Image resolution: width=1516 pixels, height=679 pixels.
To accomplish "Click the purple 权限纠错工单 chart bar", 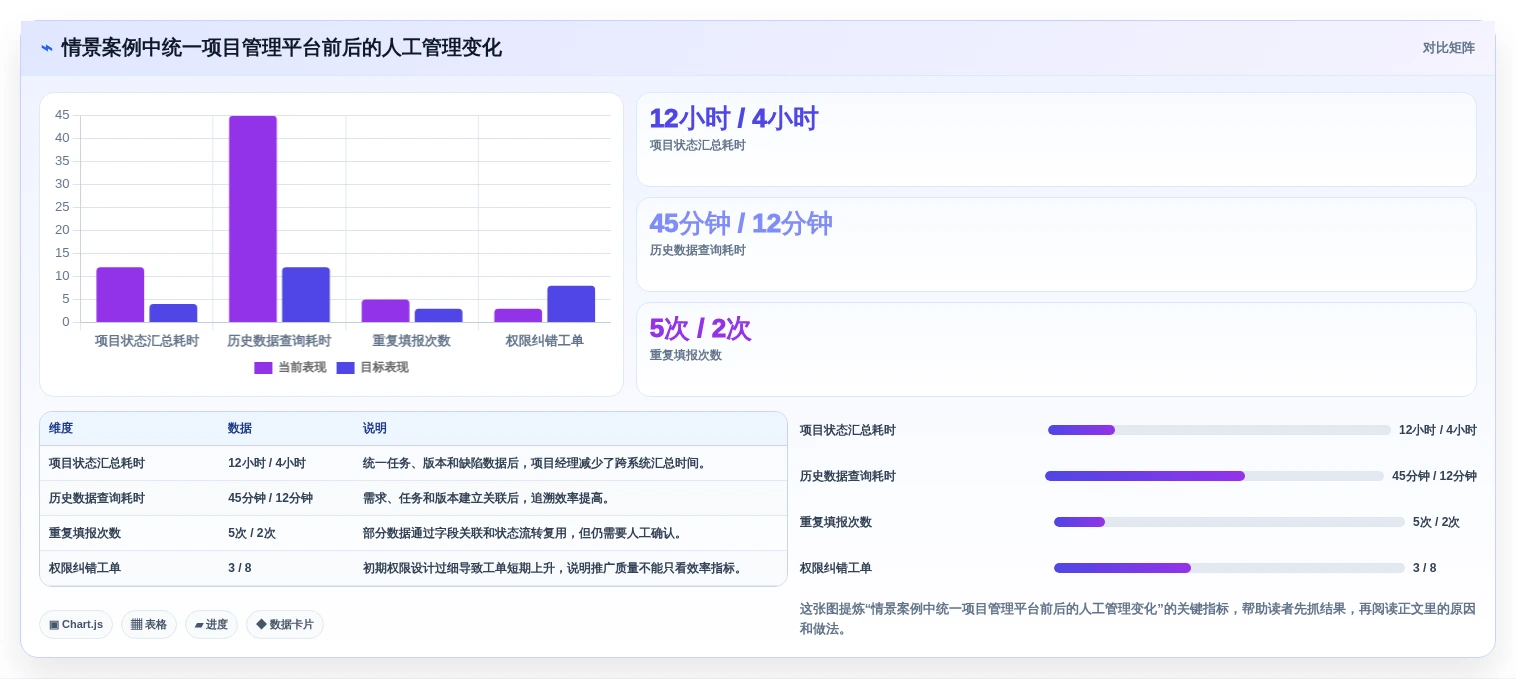I will click(518, 315).
